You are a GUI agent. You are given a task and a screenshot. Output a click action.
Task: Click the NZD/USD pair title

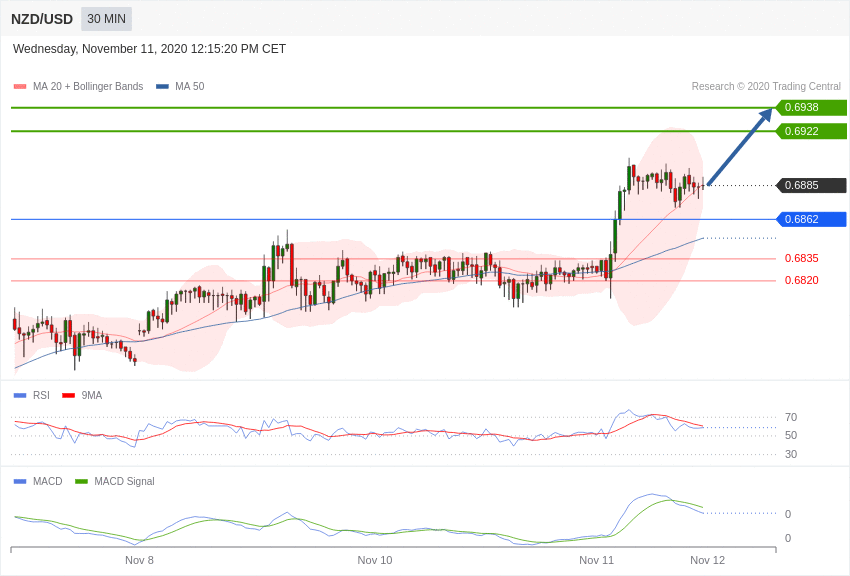pyautogui.click(x=42, y=19)
